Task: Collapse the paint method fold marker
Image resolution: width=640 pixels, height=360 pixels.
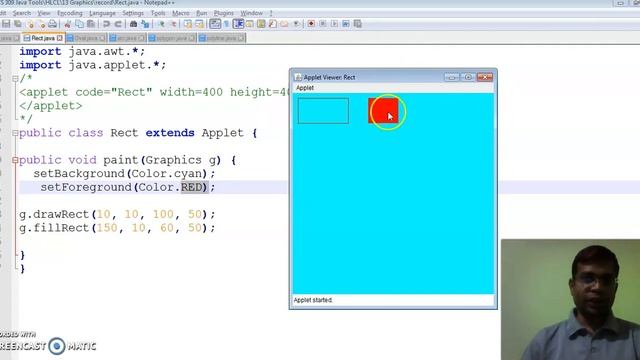Action: click(x=15, y=160)
